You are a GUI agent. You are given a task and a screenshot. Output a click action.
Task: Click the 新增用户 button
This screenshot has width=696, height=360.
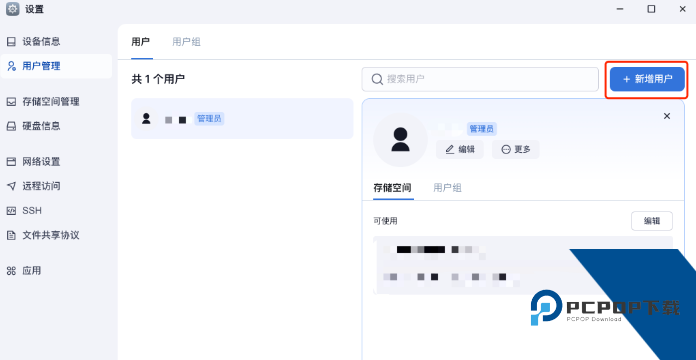coord(647,79)
